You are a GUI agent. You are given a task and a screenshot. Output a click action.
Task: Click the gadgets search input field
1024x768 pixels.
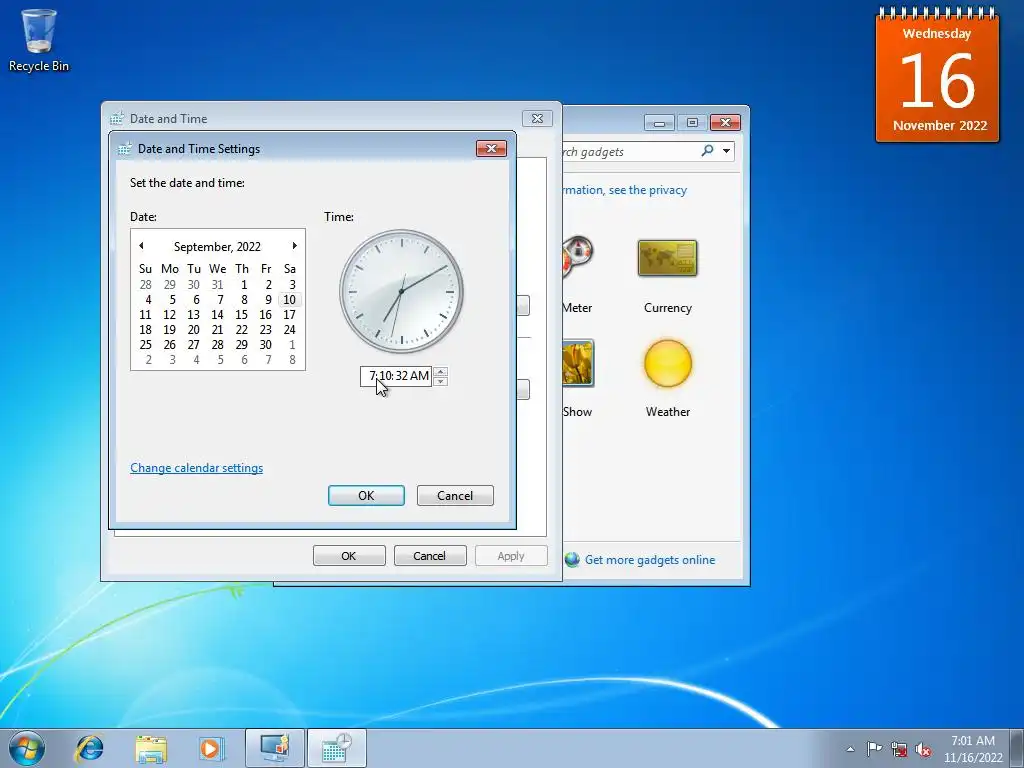click(627, 152)
